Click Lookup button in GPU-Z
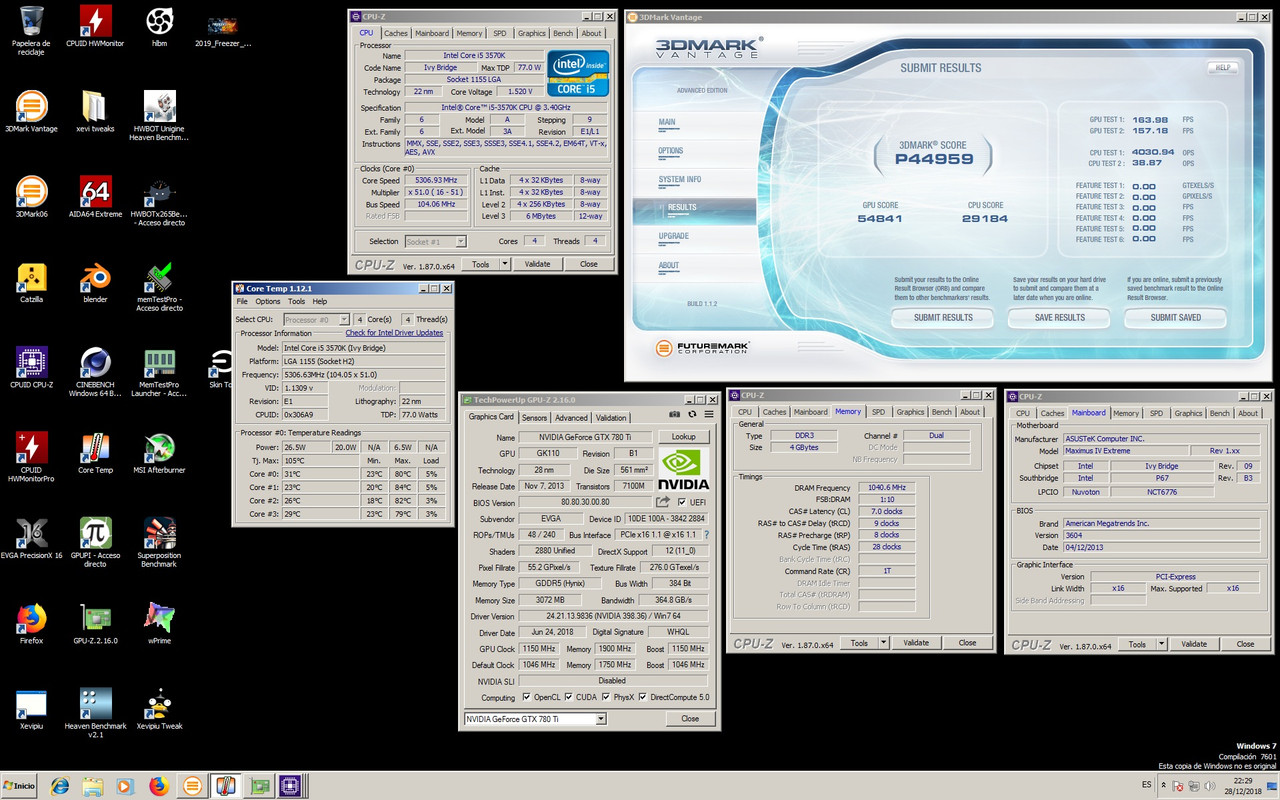1280x800 pixels. [684, 437]
